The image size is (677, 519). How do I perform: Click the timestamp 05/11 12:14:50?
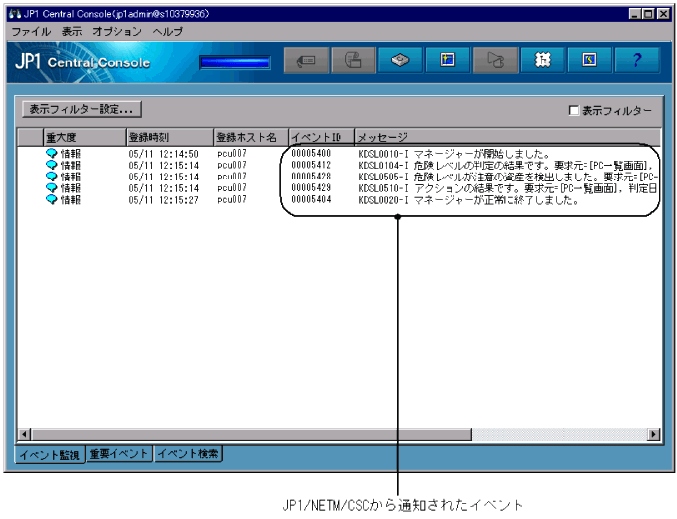pyautogui.click(x=163, y=153)
